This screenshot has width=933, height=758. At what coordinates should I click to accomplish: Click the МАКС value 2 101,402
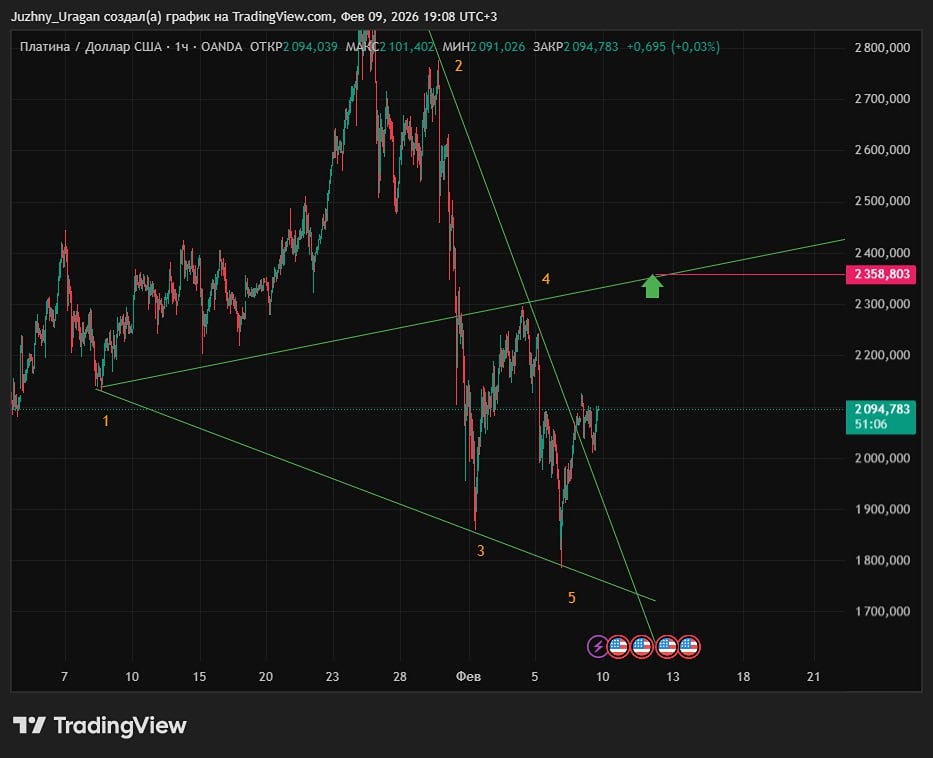408,47
